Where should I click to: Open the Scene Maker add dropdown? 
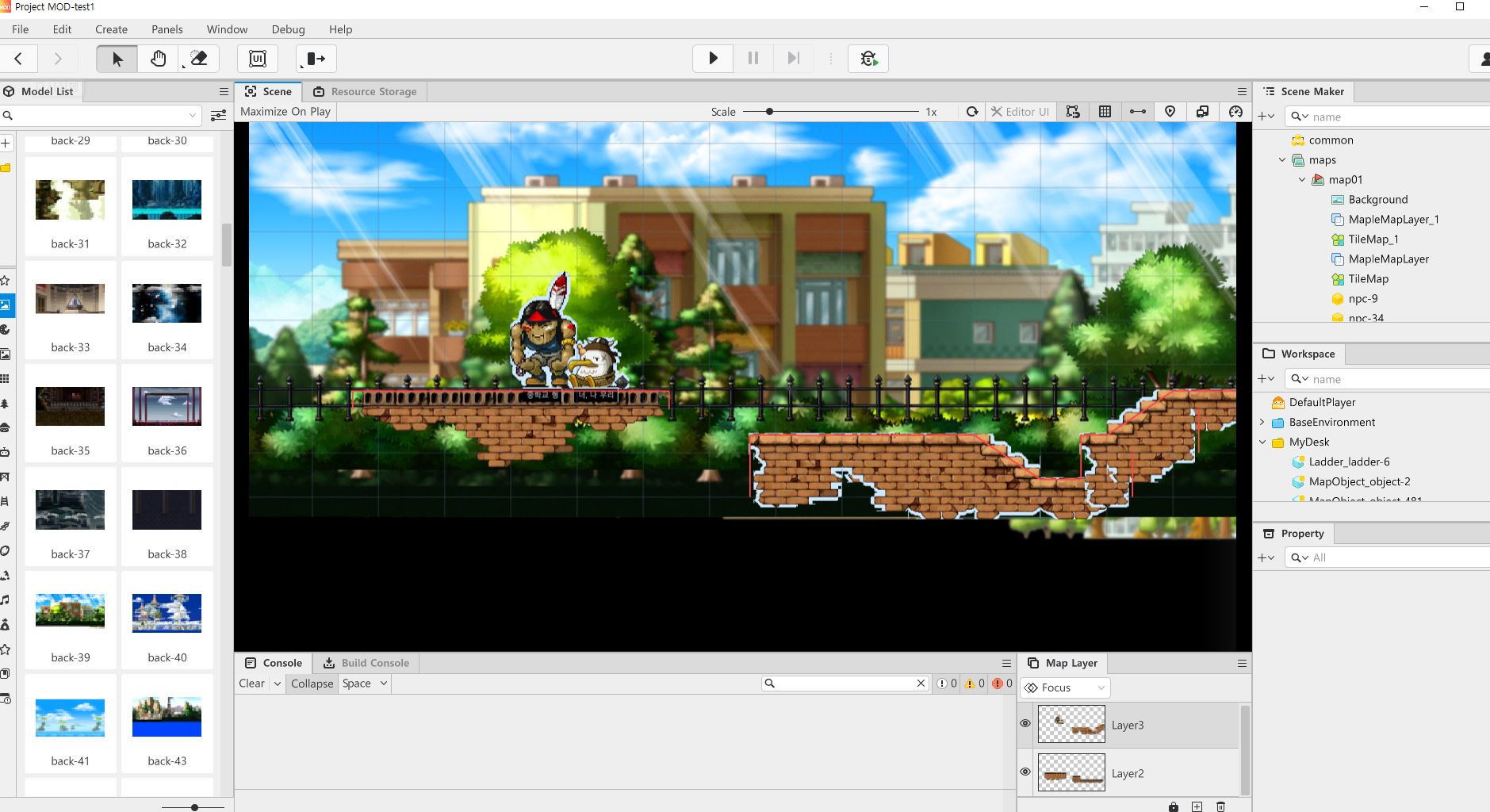click(x=1266, y=117)
